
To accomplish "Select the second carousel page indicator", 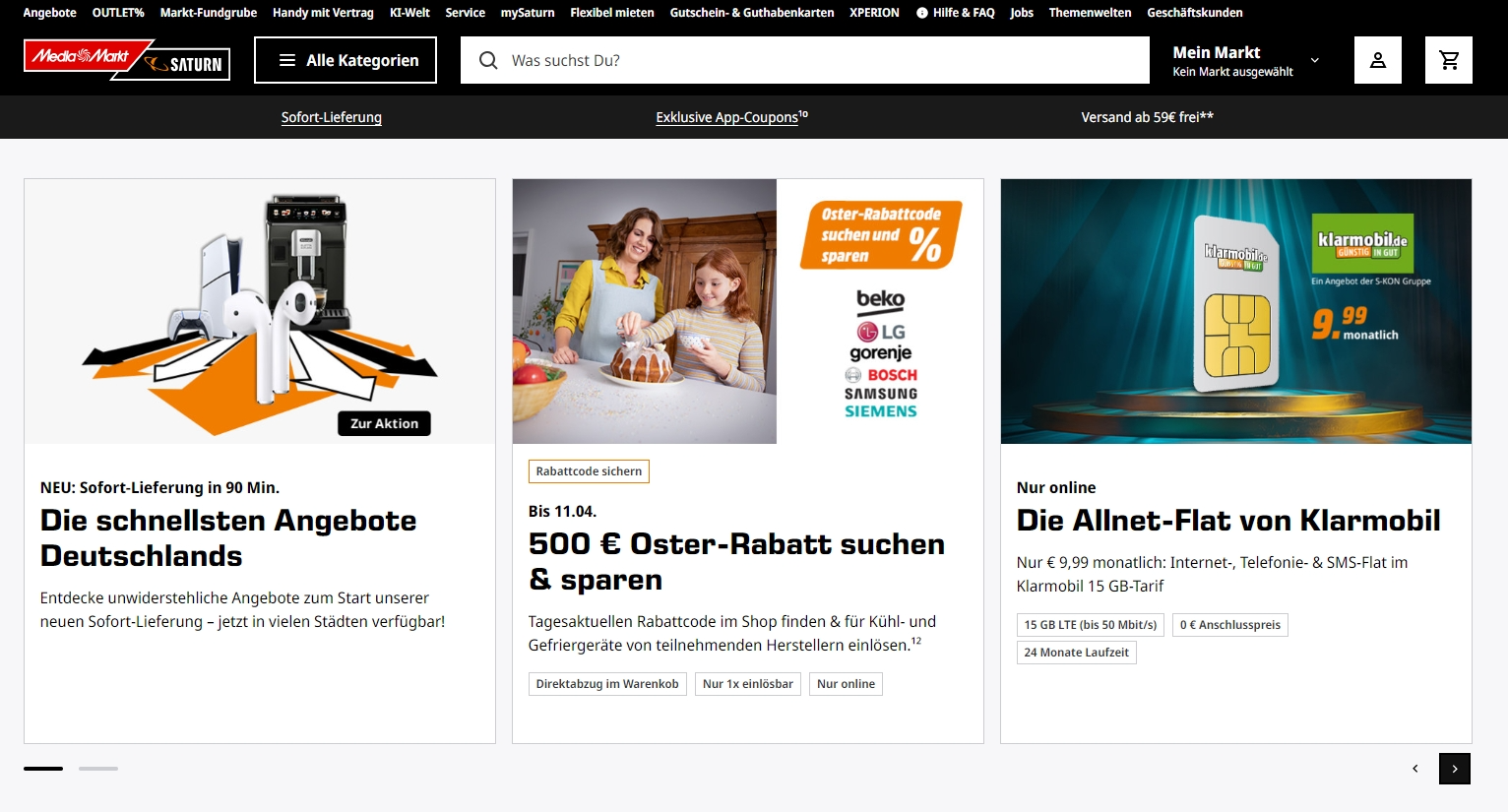I will [98, 769].
